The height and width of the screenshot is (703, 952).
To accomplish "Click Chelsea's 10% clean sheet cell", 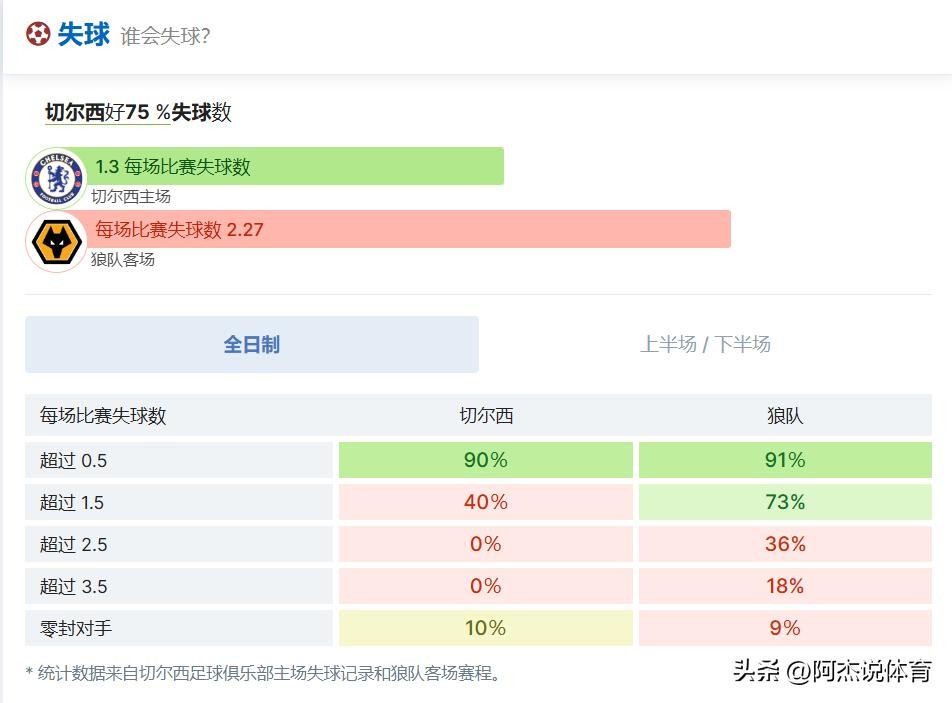I will (486, 628).
